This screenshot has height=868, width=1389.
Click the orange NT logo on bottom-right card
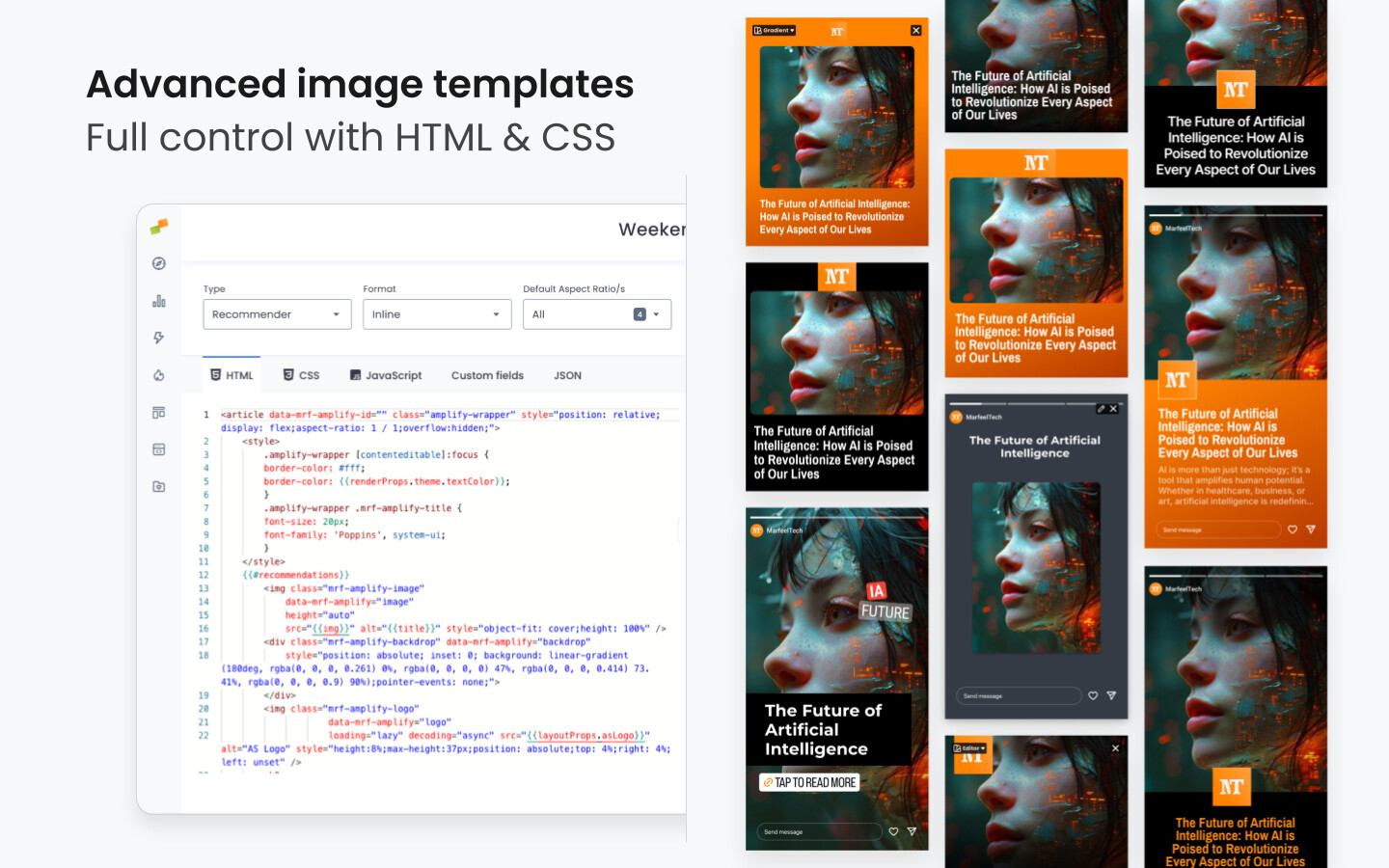tap(1231, 787)
